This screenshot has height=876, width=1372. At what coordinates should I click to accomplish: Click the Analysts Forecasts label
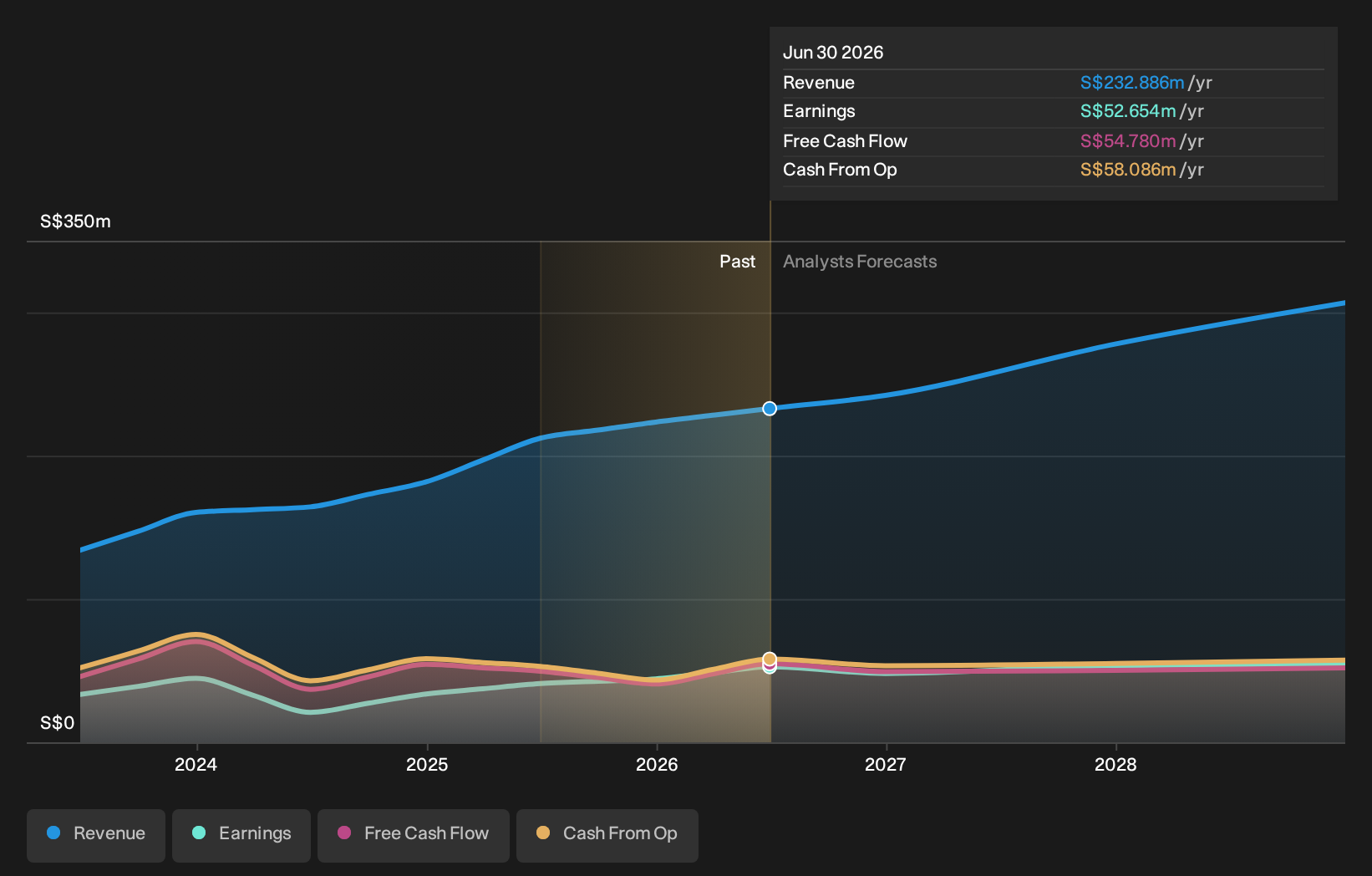coord(860,262)
